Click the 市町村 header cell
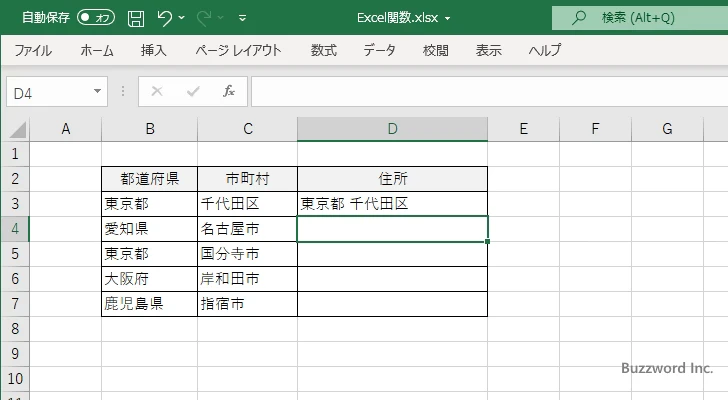The height and width of the screenshot is (400, 728). coord(247,179)
